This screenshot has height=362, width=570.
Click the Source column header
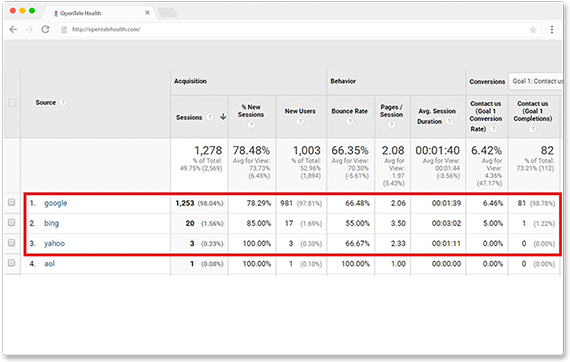point(45,102)
